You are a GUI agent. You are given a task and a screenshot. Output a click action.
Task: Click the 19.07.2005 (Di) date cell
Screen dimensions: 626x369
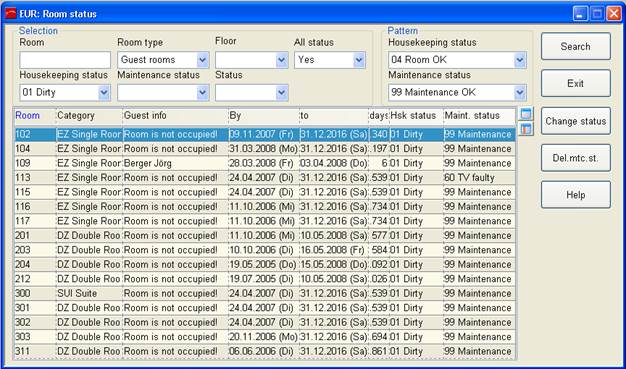264,279
